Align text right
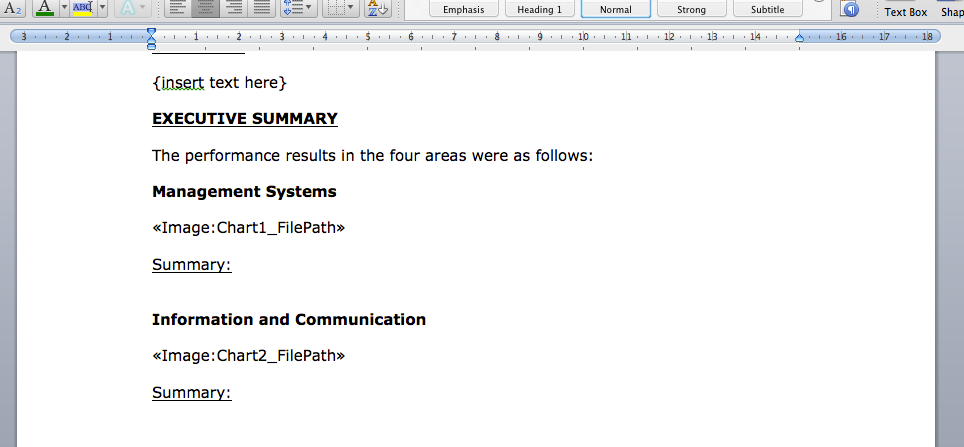 click(x=234, y=8)
